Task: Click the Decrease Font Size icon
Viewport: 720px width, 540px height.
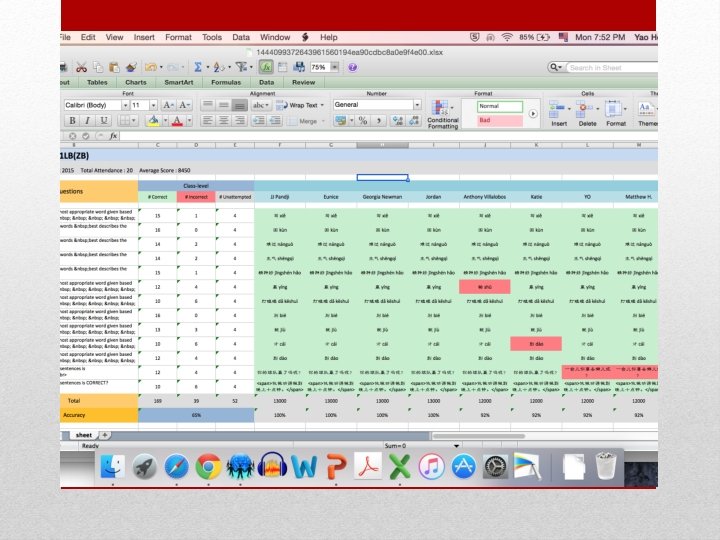Action: pyautogui.click(x=184, y=105)
